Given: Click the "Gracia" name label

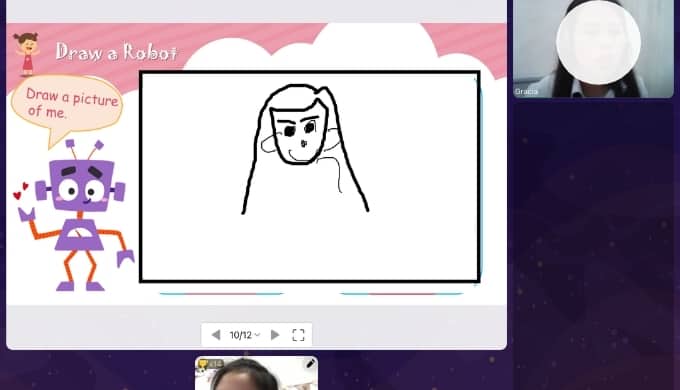Looking at the screenshot, I should (526, 92).
